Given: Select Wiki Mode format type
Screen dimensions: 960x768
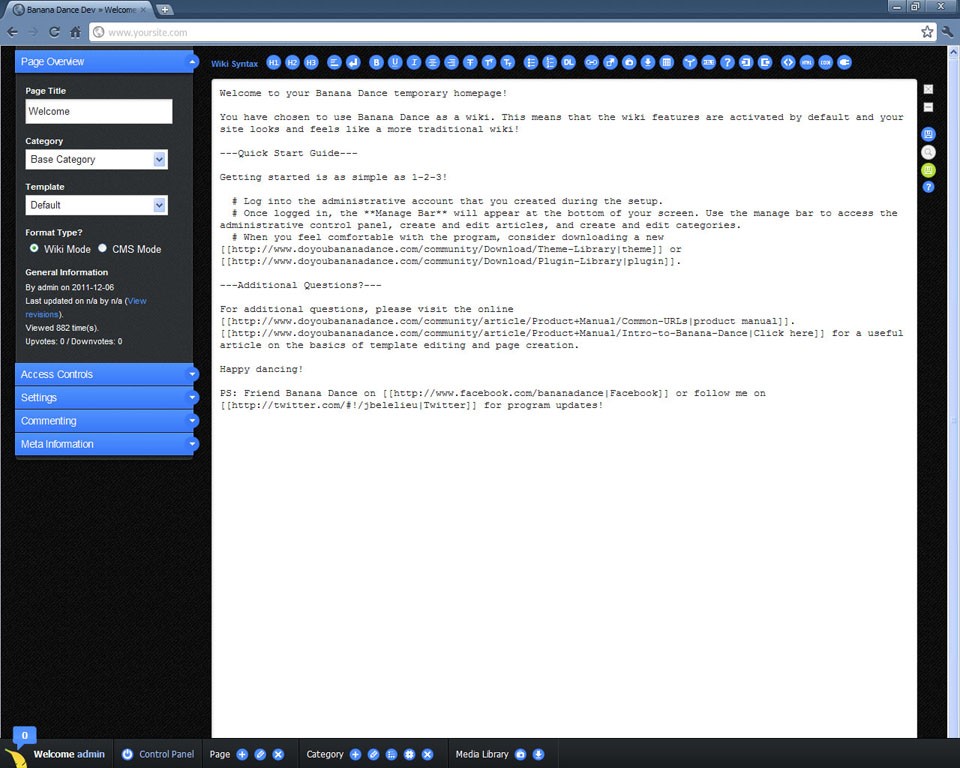Looking at the screenshot, I should pyautogui.click(x=34, y=248).
